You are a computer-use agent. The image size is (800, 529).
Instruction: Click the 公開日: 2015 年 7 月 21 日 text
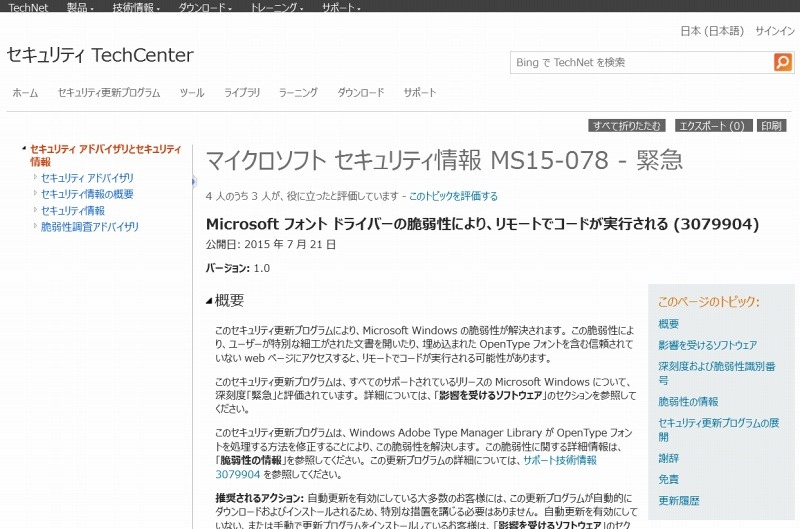(270, 244)
